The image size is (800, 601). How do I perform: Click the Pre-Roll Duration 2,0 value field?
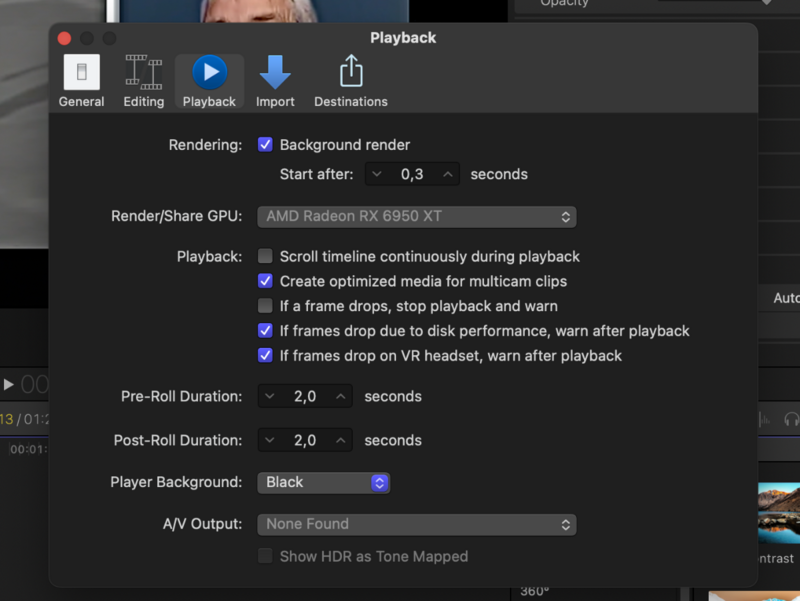305,396
